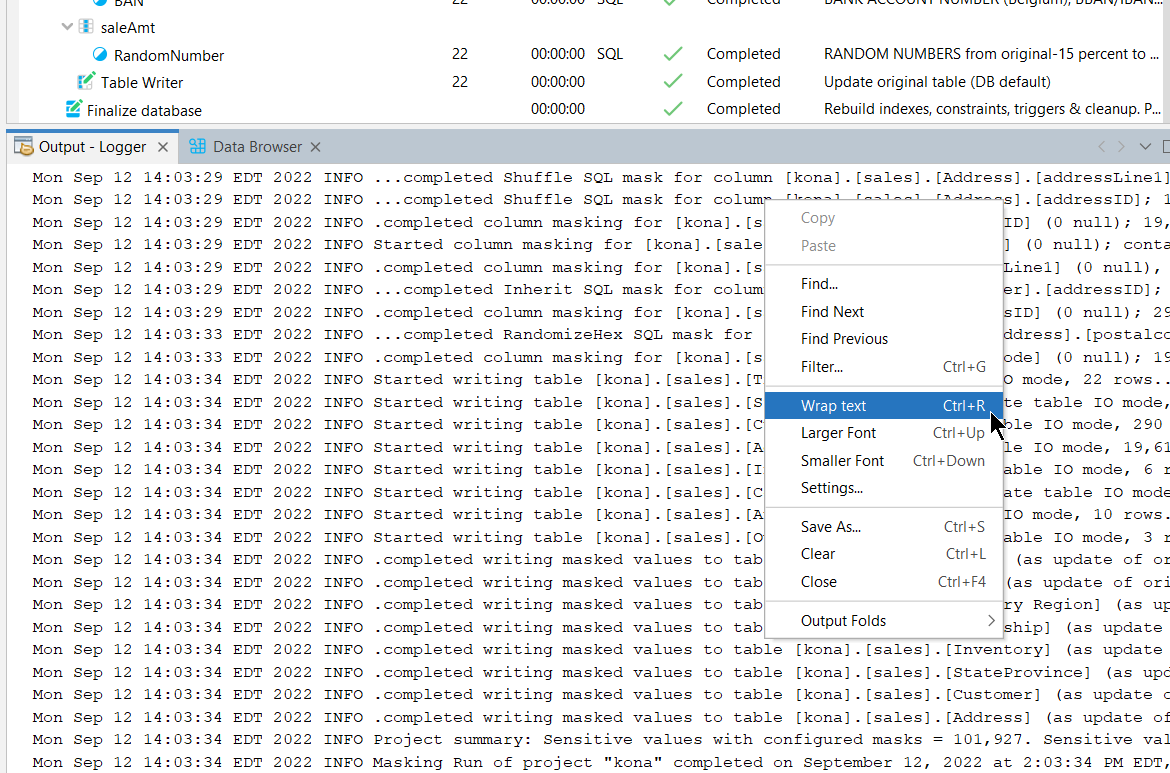
Task: Click the 00:00:00 time in Finalize database row
Action: click(x=557, y=109)
